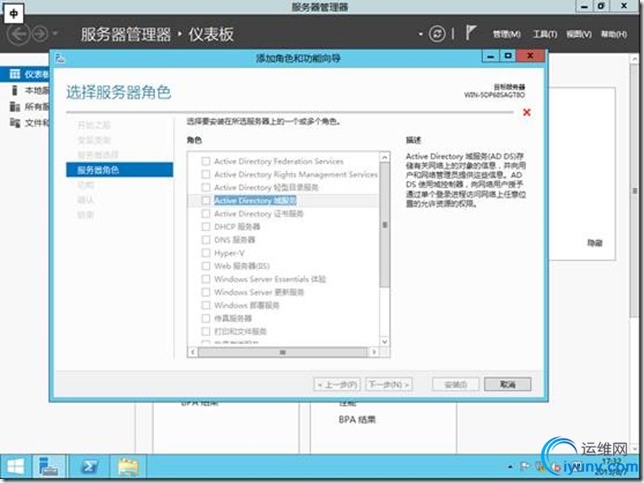
Task: Click the roles list vertical scrollbar thumb
Action: (384, 225)
